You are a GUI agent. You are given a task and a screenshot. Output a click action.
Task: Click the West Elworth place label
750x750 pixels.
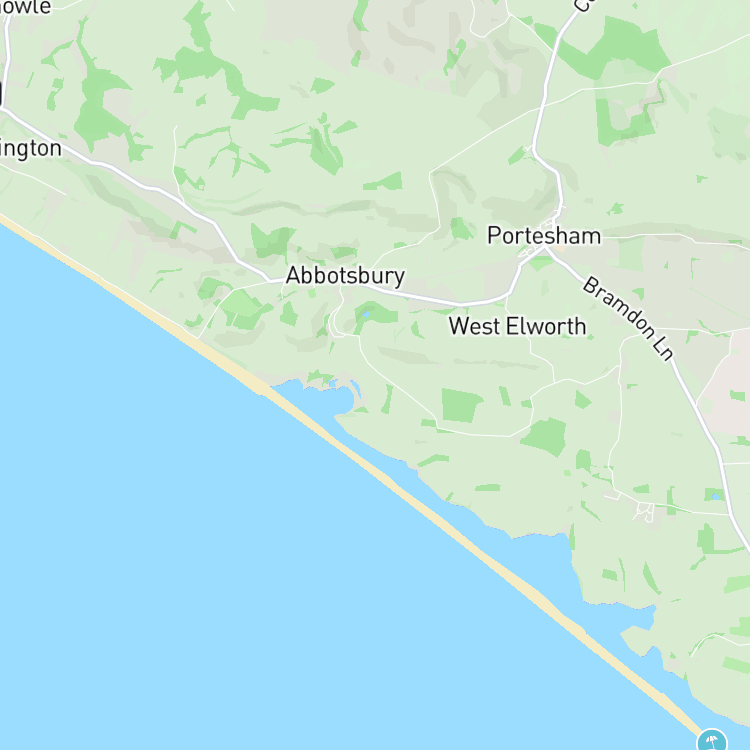point(517,326)
